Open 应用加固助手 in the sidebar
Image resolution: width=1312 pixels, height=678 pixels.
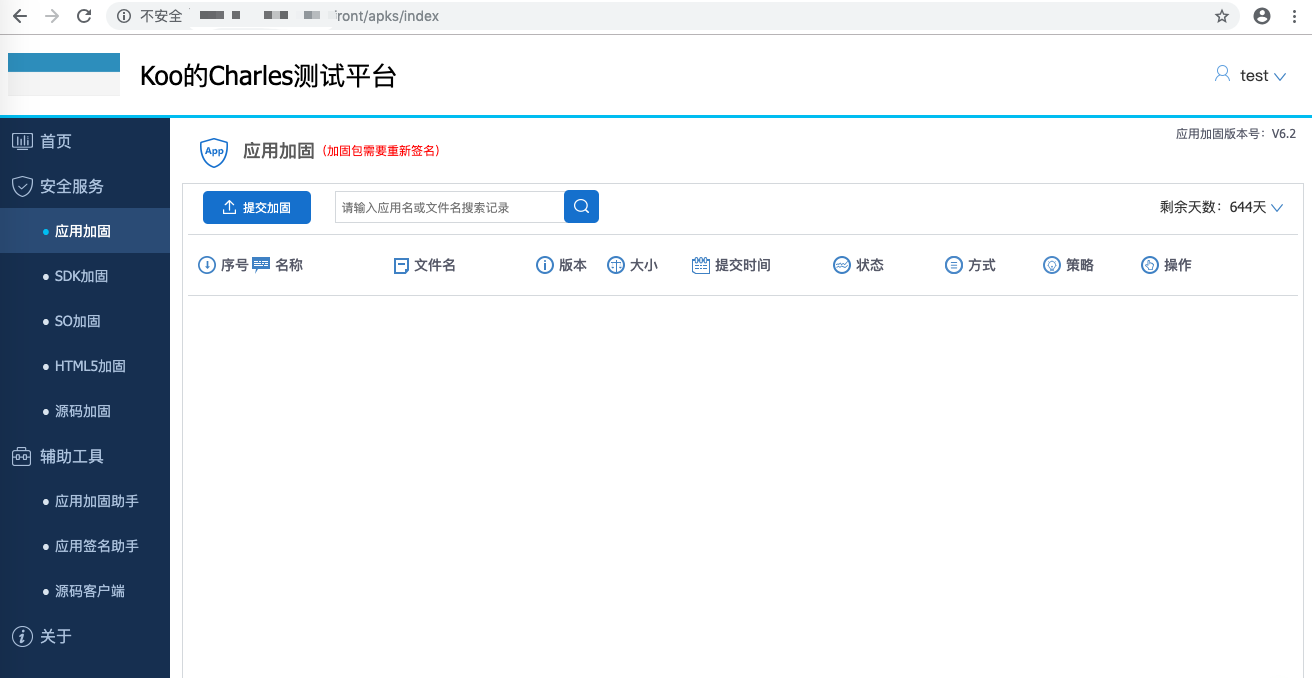85,501
